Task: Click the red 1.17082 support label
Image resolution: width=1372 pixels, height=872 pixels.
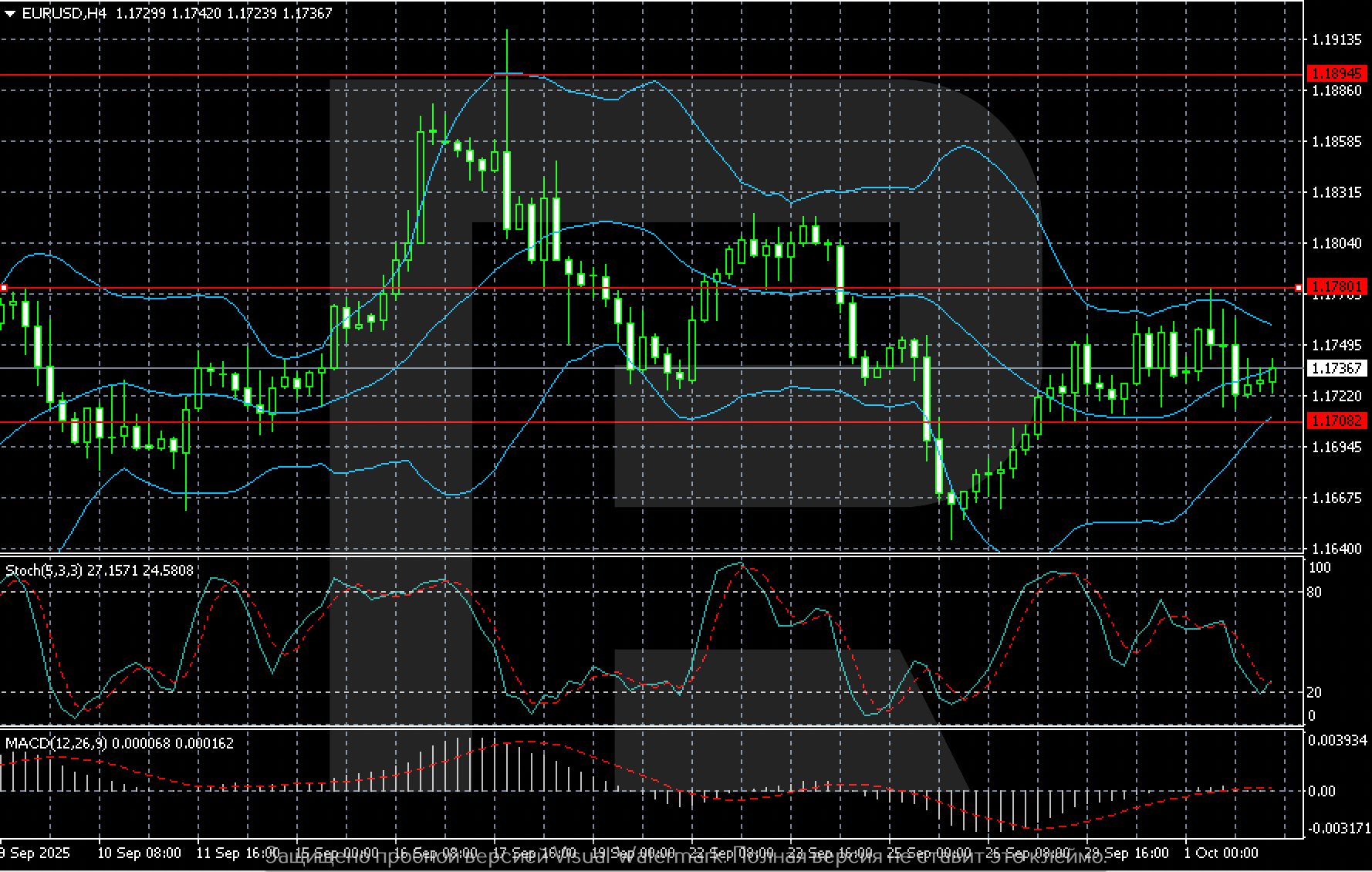Action: coord(1337,421)
